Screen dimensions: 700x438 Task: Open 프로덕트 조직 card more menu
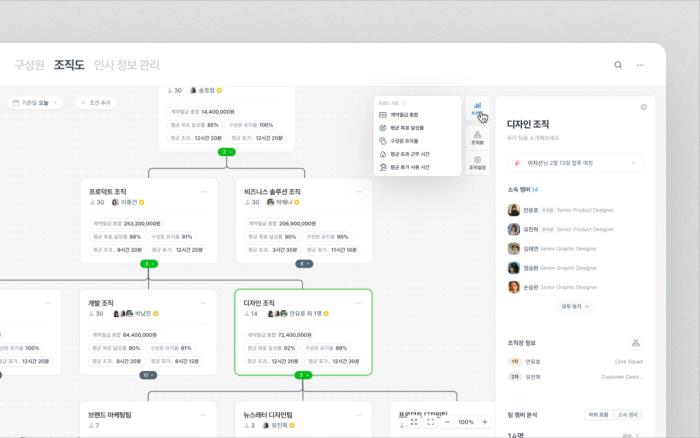[204, 192]
